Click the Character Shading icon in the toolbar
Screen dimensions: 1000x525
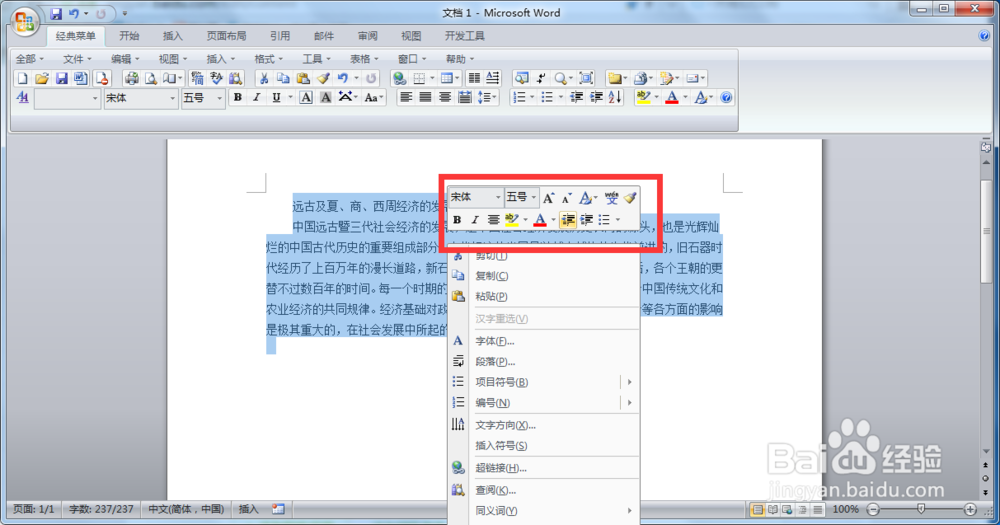(325, 98)
